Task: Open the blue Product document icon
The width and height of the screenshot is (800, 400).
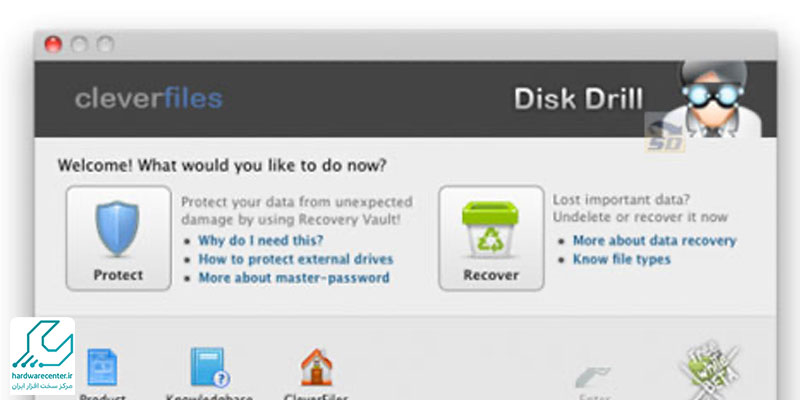Action: click(x=102, y=367)
